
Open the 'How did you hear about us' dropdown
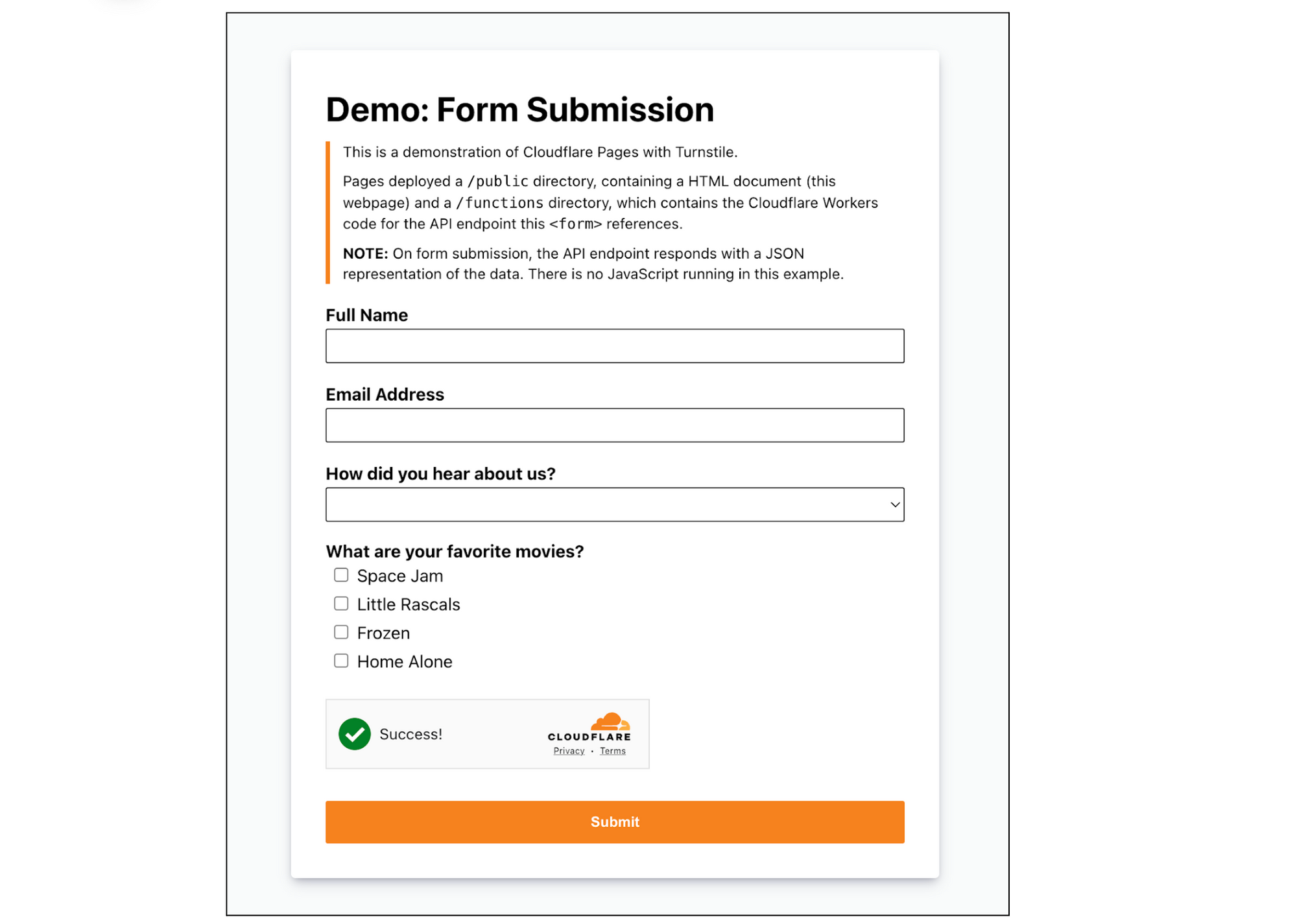click(x=614, y=504)
